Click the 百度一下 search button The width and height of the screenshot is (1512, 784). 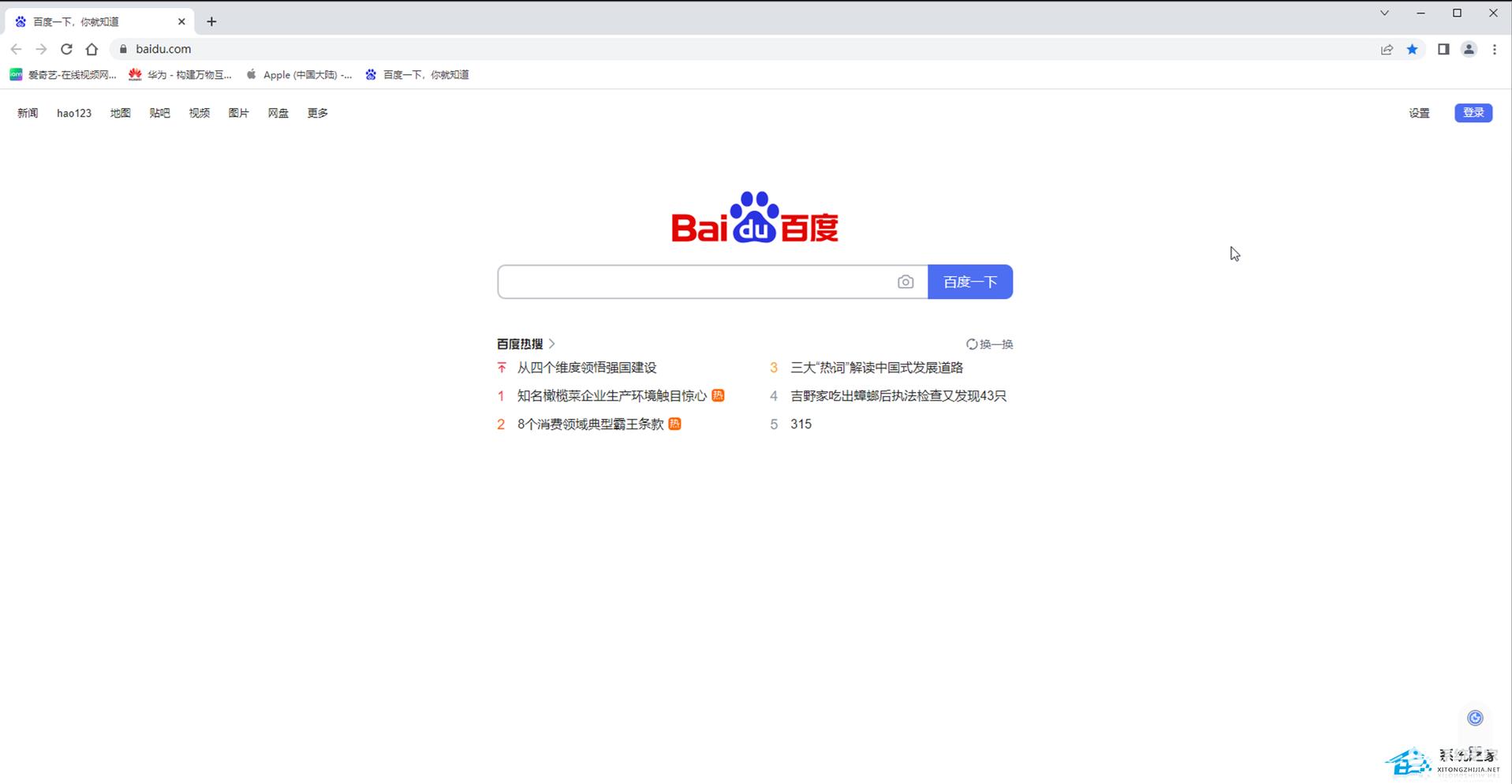click(970, 282)
